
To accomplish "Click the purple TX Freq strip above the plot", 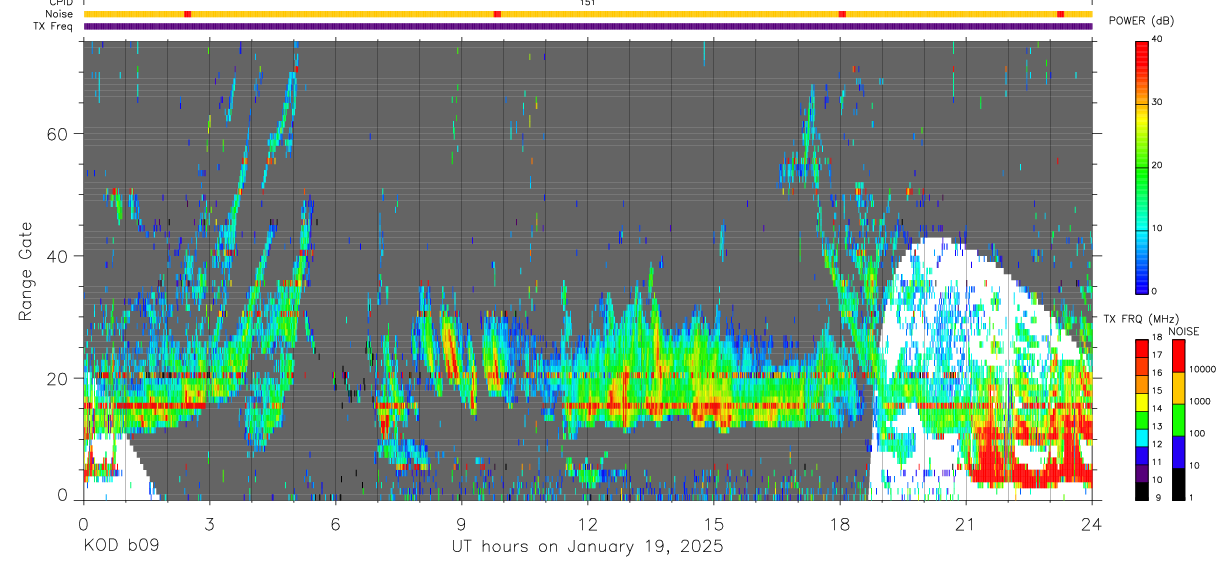I will 588,26.
